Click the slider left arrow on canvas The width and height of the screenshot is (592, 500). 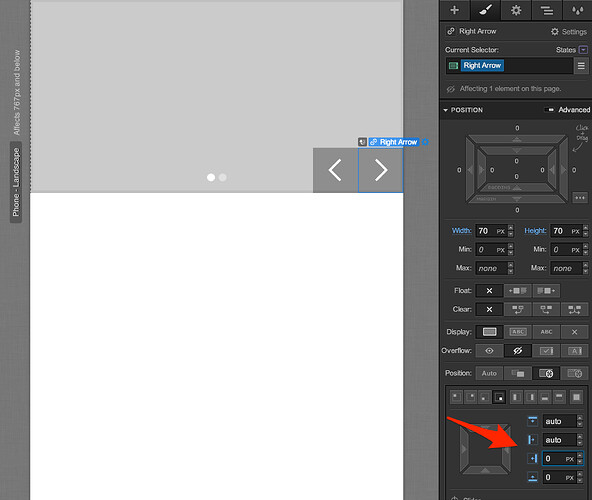click(335, 170)
